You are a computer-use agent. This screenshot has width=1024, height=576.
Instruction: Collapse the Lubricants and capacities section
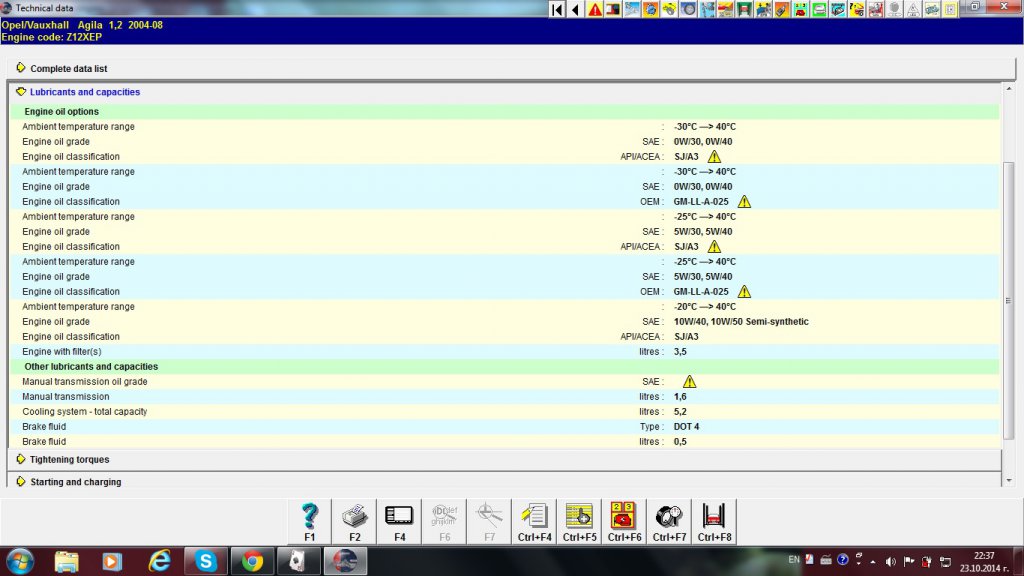click(84, 92)
